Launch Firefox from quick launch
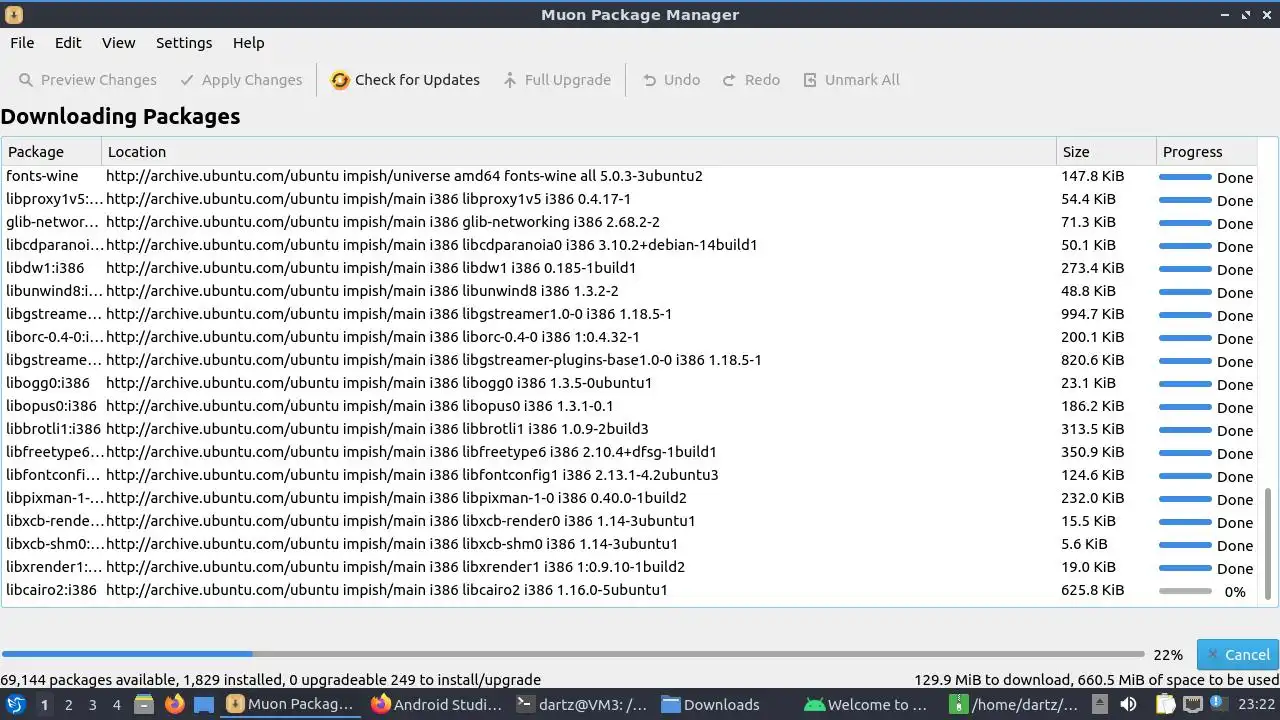The width and height of the screenshot is (1280, 720). point(174,704)
